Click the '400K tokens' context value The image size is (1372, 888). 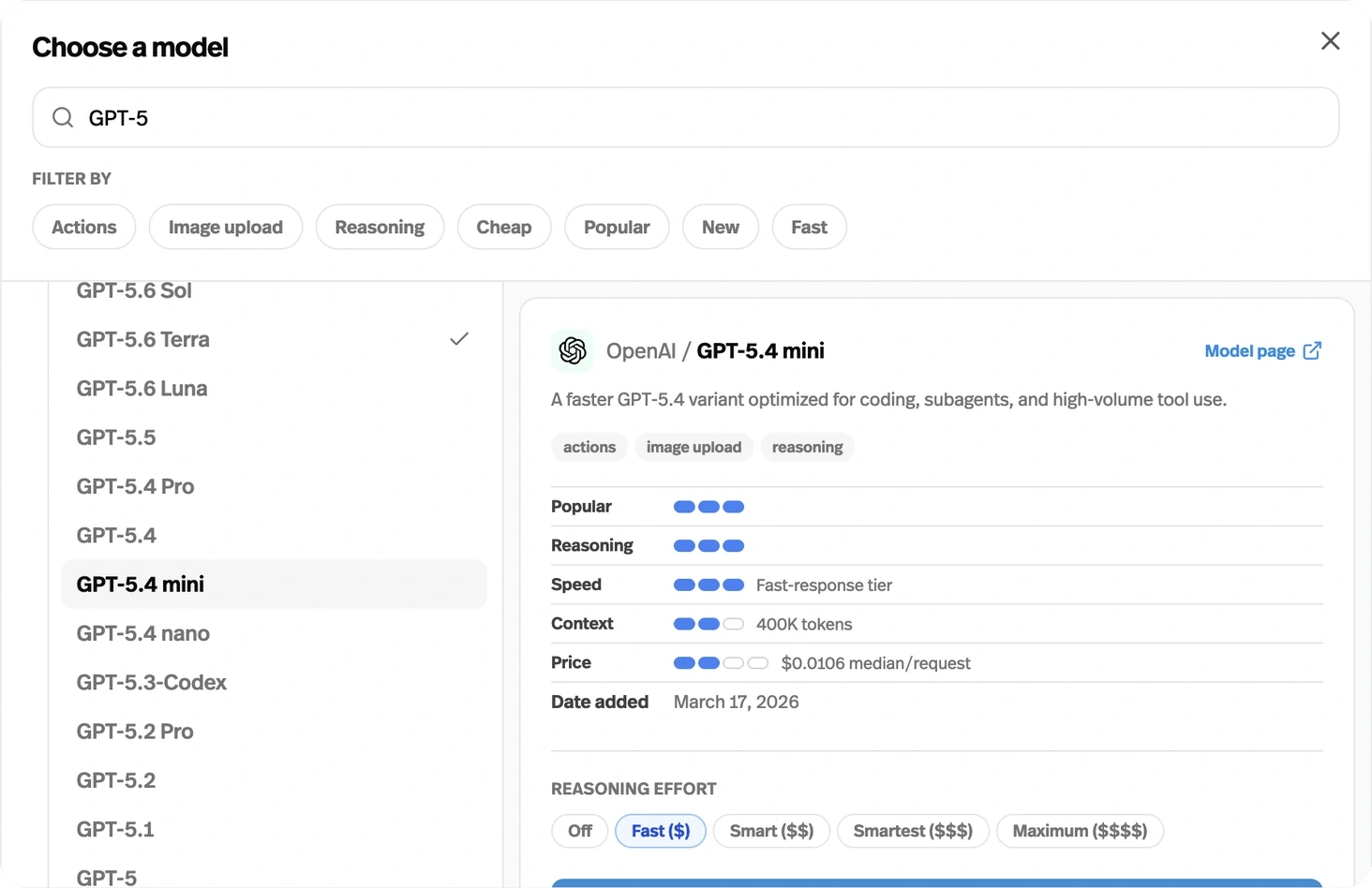[x=804, y=624]
